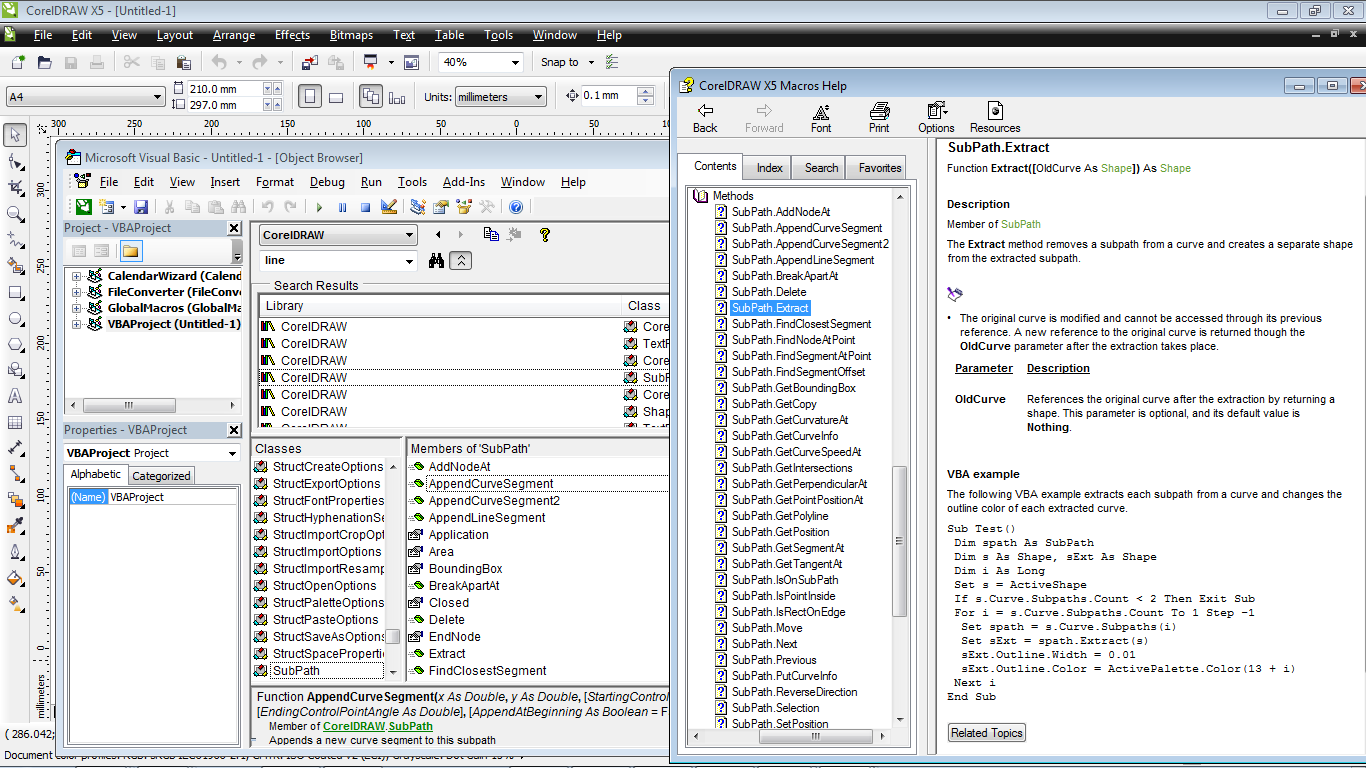Select SubPath.GetCopy in help contents
Screen dimensions: 1366x768
(x=774, y=404)
